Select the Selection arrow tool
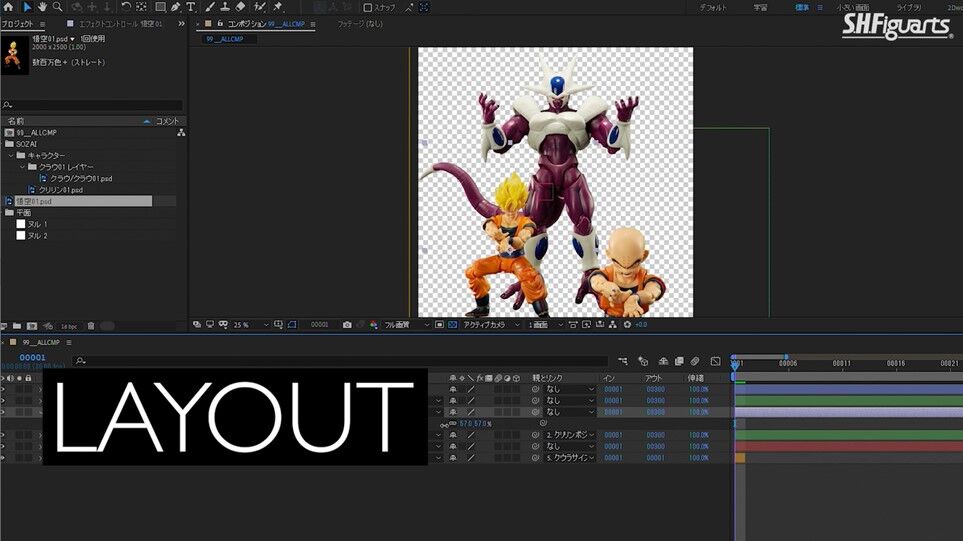The width and height of the screenshot is (963, 541). tap(27, 7)
